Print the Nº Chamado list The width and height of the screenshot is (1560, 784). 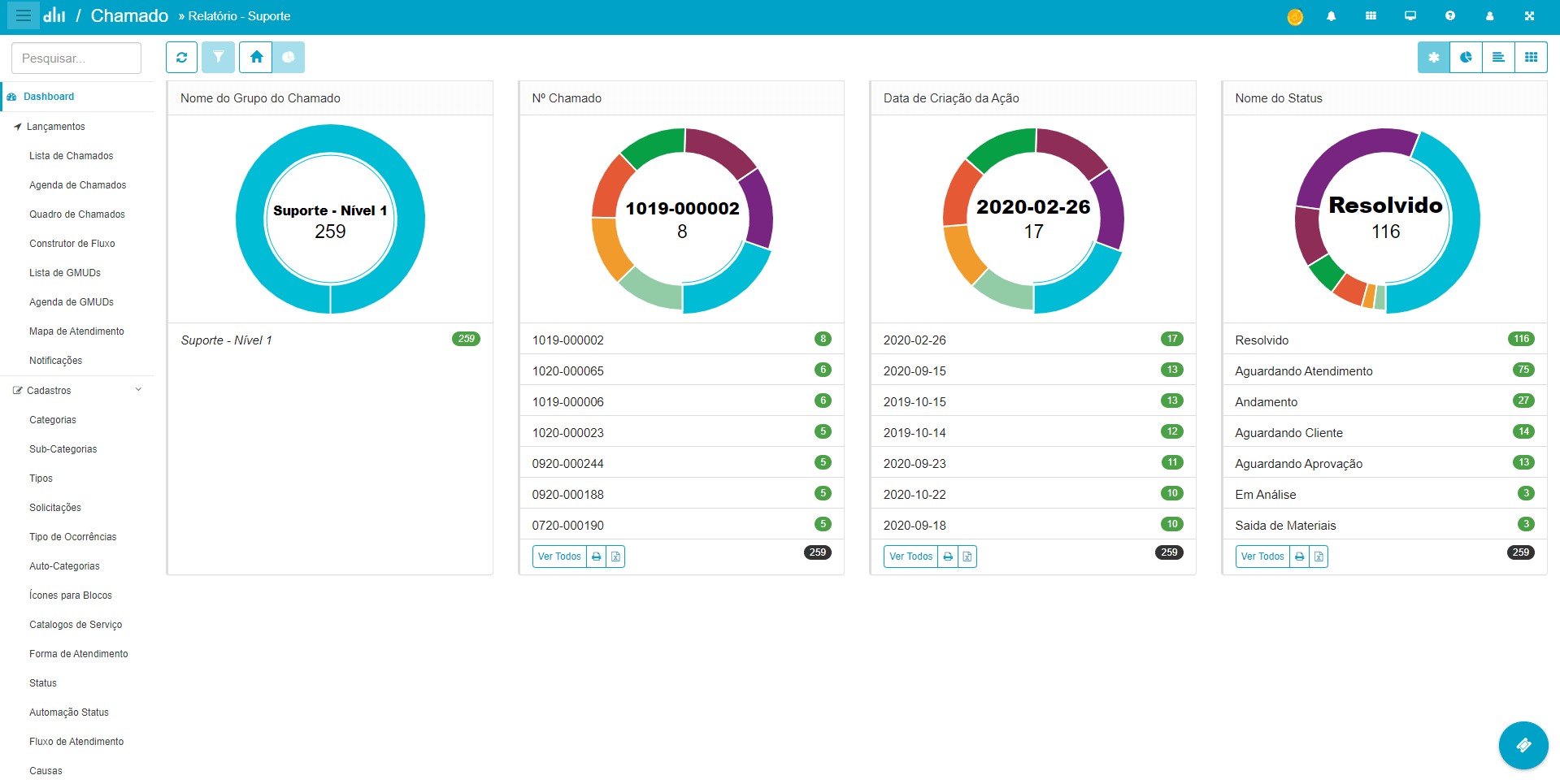coord(597,557)
